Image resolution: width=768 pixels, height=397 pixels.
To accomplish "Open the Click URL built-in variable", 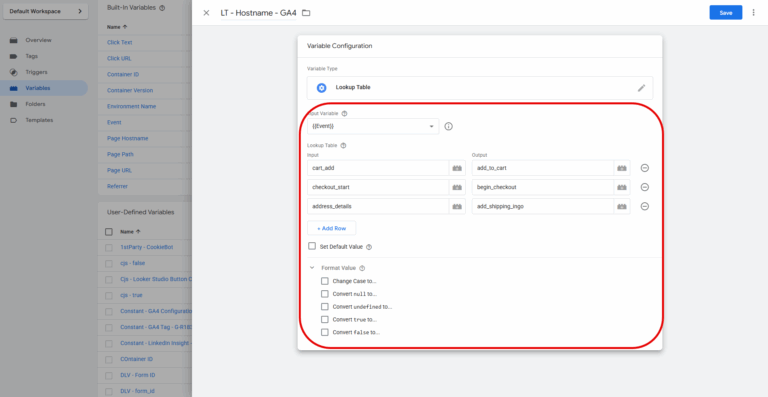I will [x=119, y=58].
